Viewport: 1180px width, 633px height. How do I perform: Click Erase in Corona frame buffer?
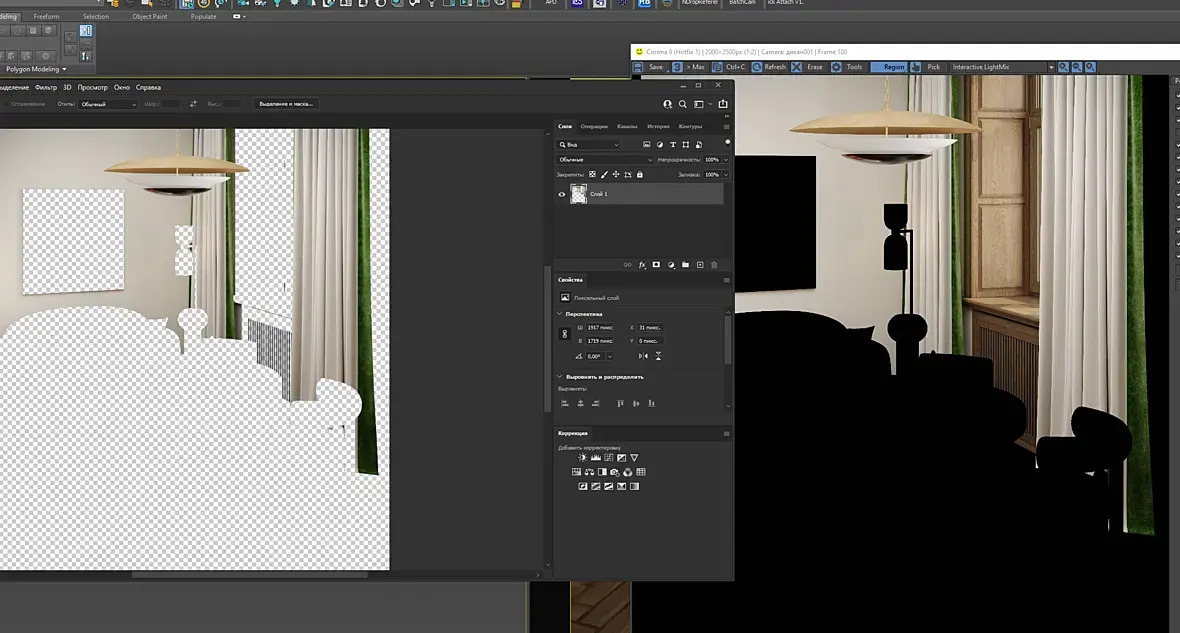(807, 67)
